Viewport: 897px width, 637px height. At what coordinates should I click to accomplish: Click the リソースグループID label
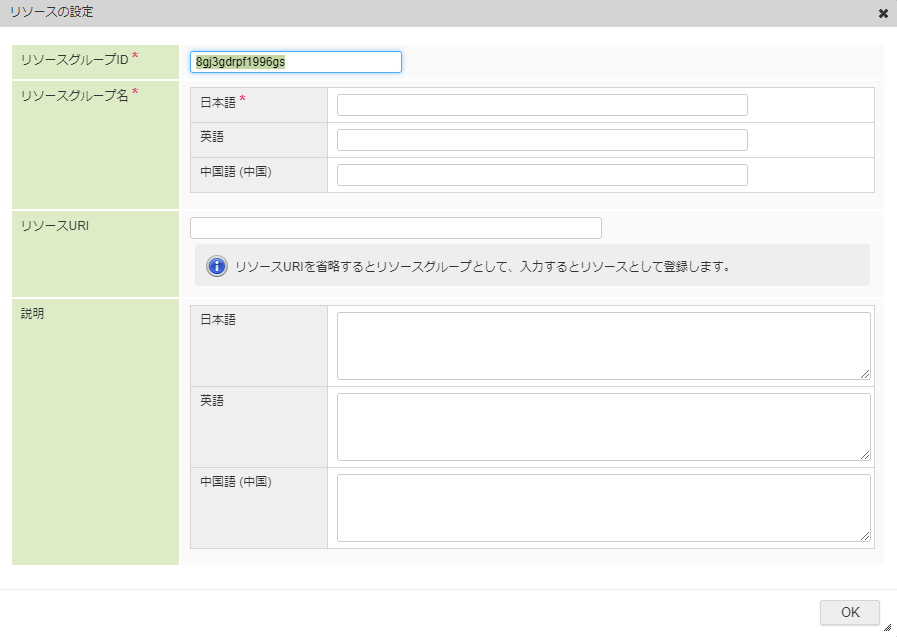[76, 59]
